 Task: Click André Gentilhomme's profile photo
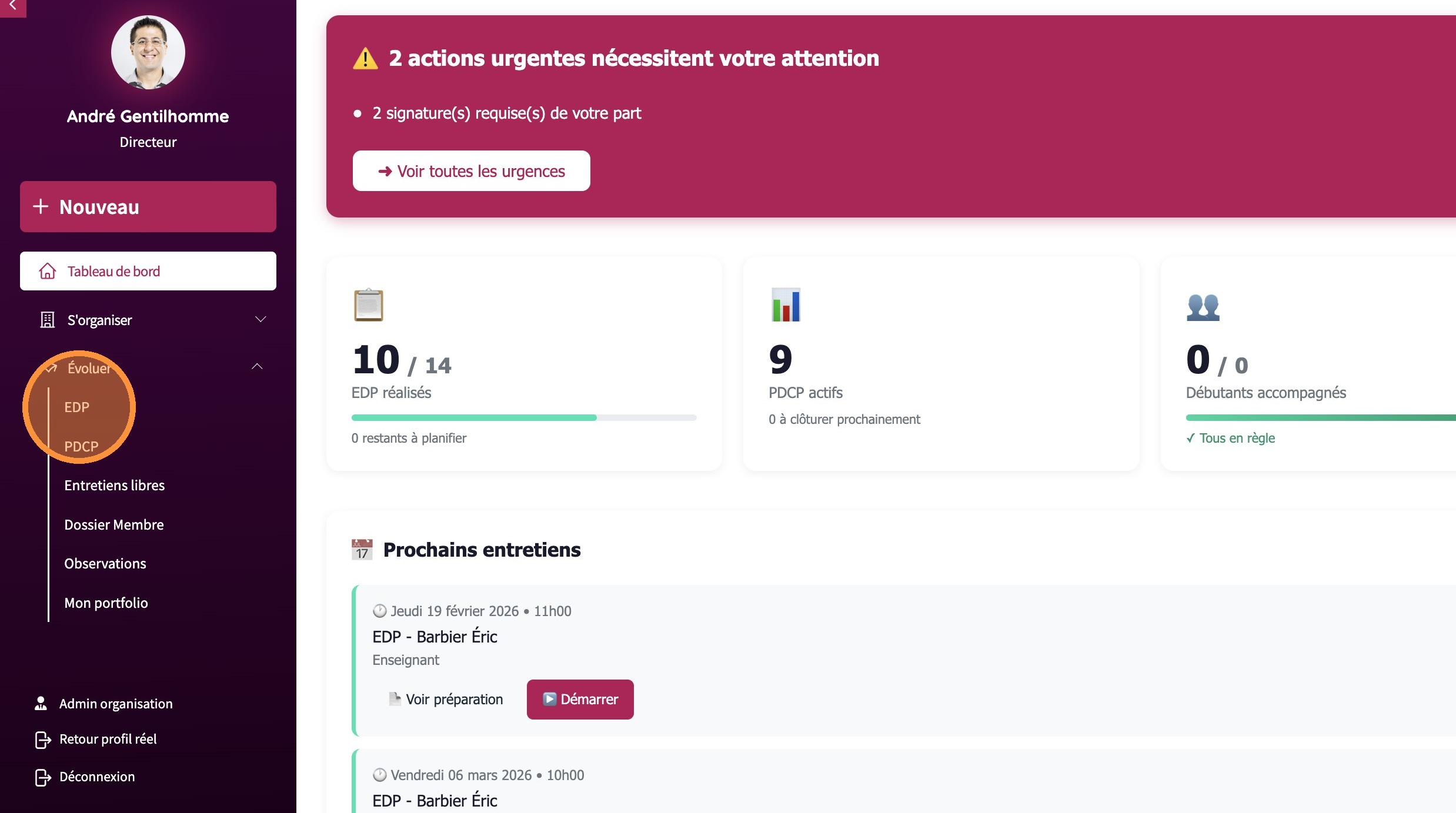pos(148,53)
